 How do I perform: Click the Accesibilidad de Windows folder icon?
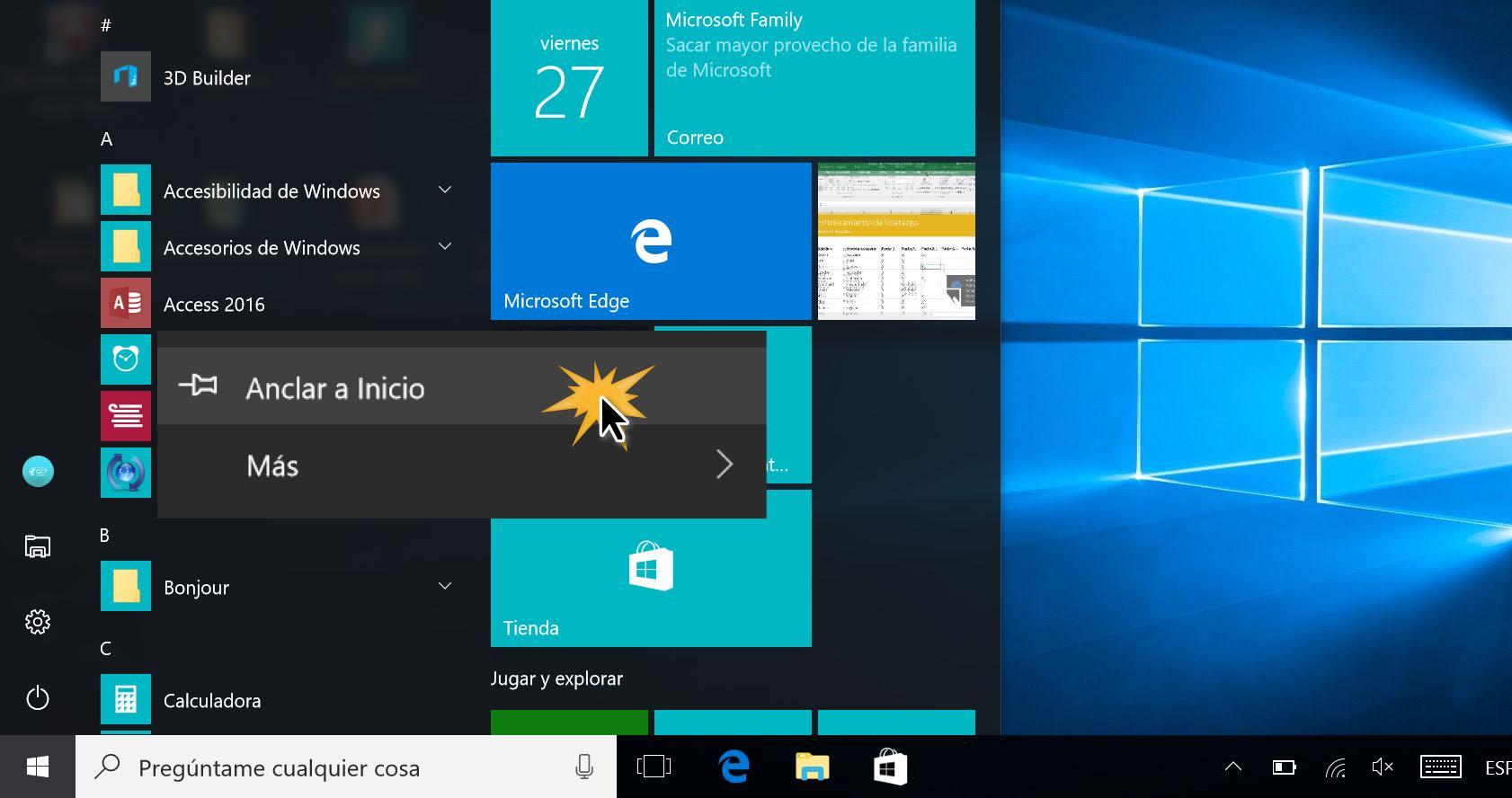point(126,191)
